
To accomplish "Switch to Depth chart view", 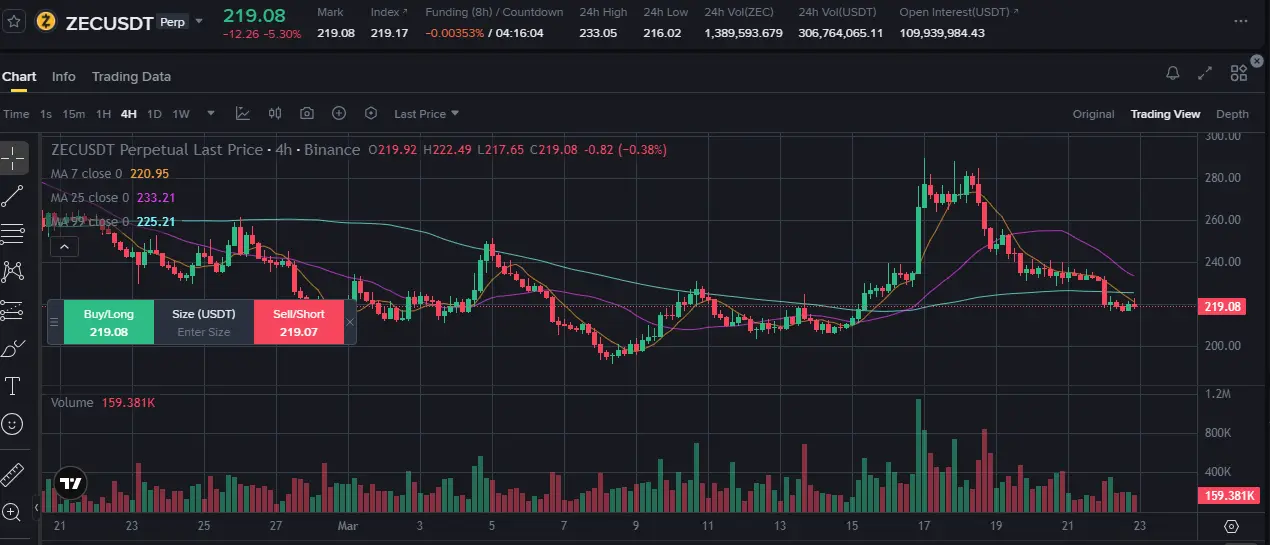I will [1232, 114].
